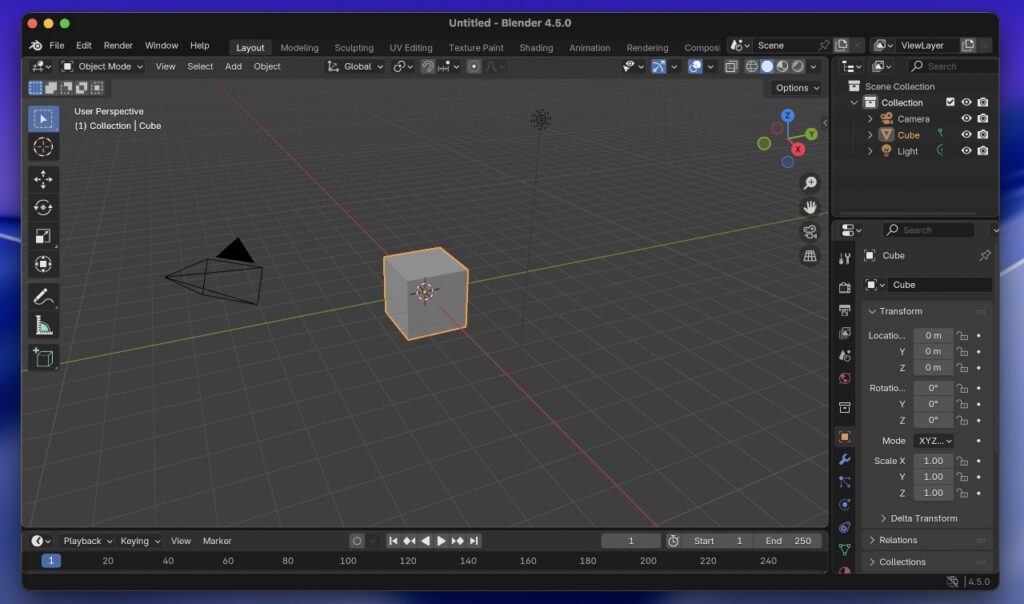Open the Options dropdown in viewport

coord(797,87)
